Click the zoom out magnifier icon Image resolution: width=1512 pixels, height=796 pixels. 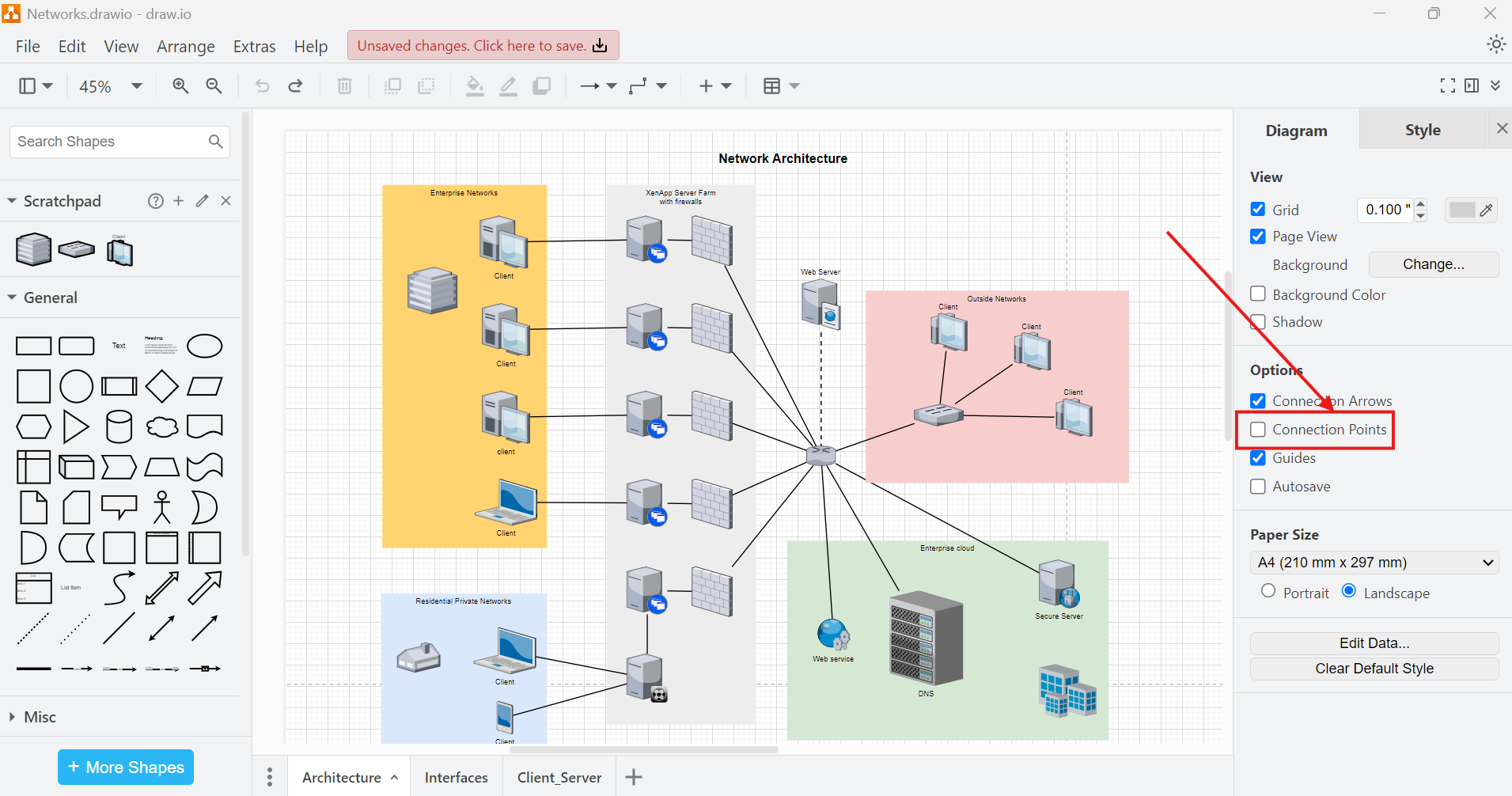coord(214,85)
